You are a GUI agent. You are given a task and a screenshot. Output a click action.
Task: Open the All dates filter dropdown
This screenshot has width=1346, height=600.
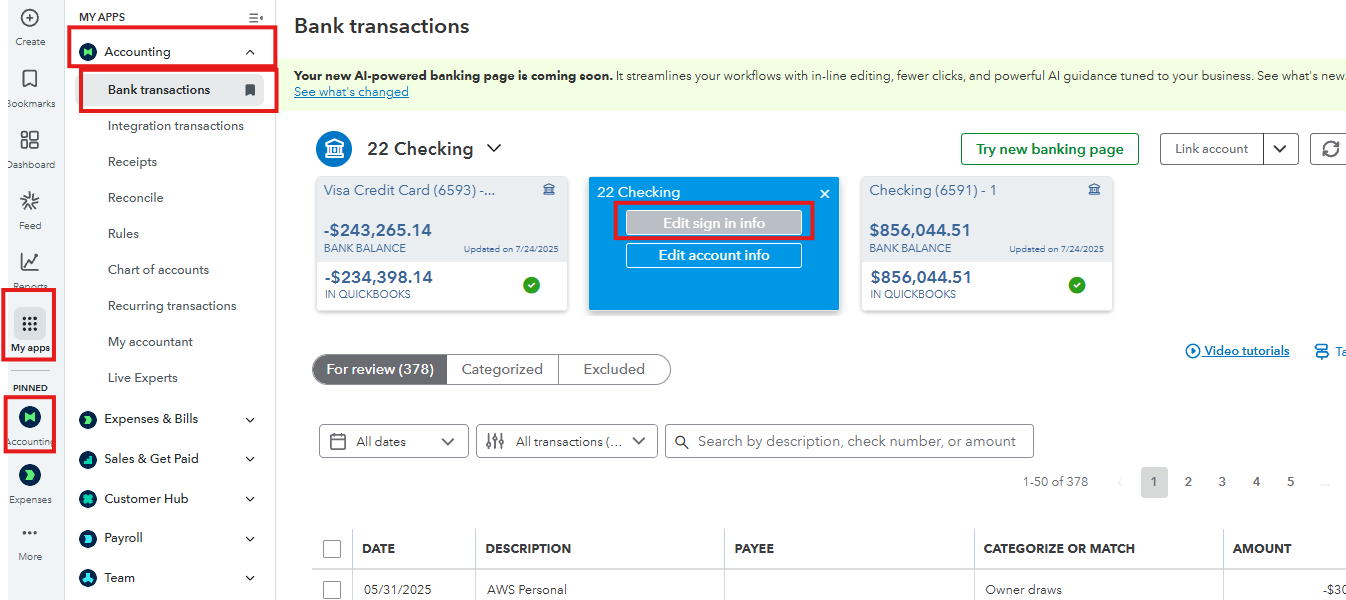pos(394,441)
